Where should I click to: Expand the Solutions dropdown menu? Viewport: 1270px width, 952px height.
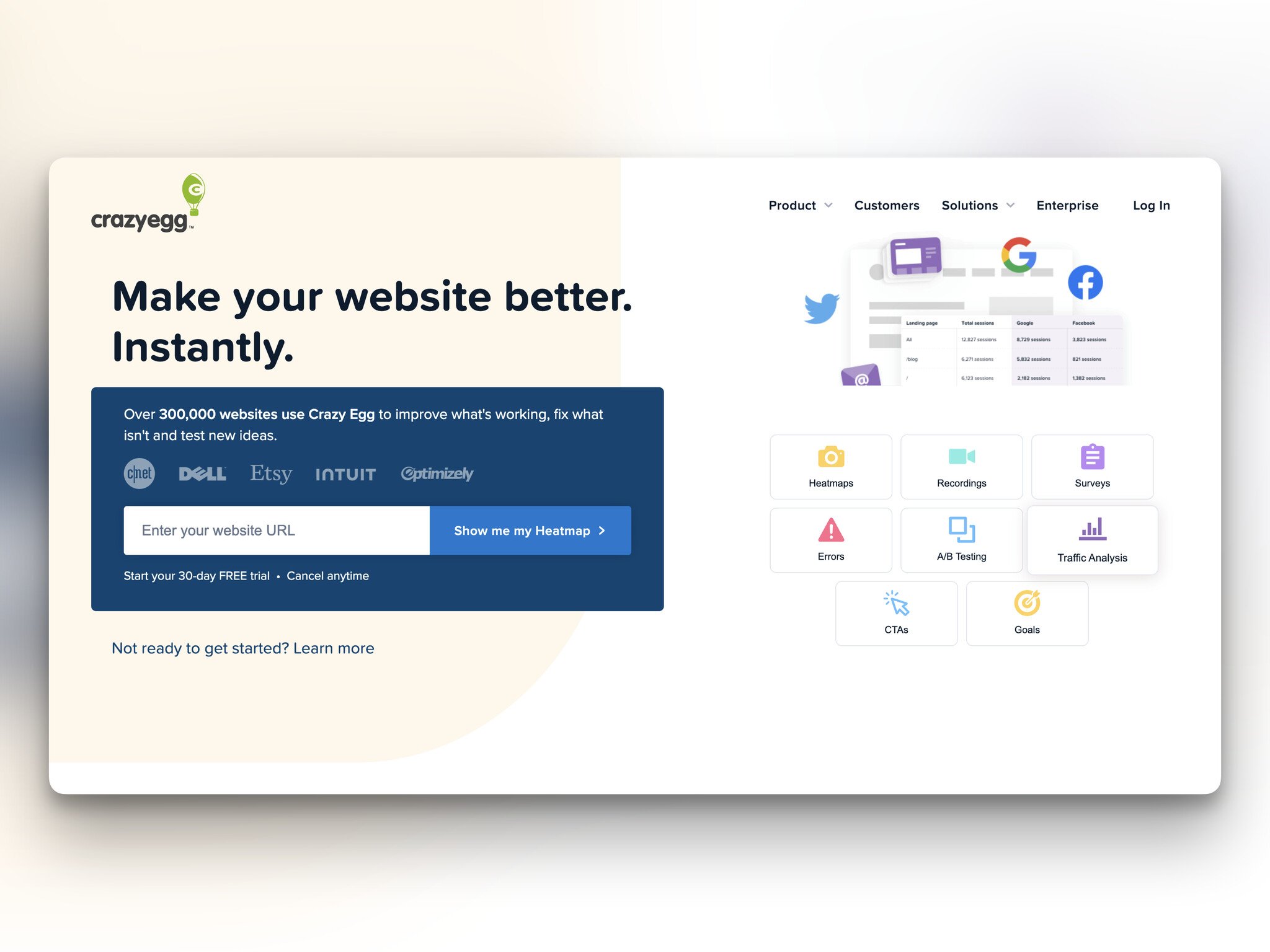(978, 205)
